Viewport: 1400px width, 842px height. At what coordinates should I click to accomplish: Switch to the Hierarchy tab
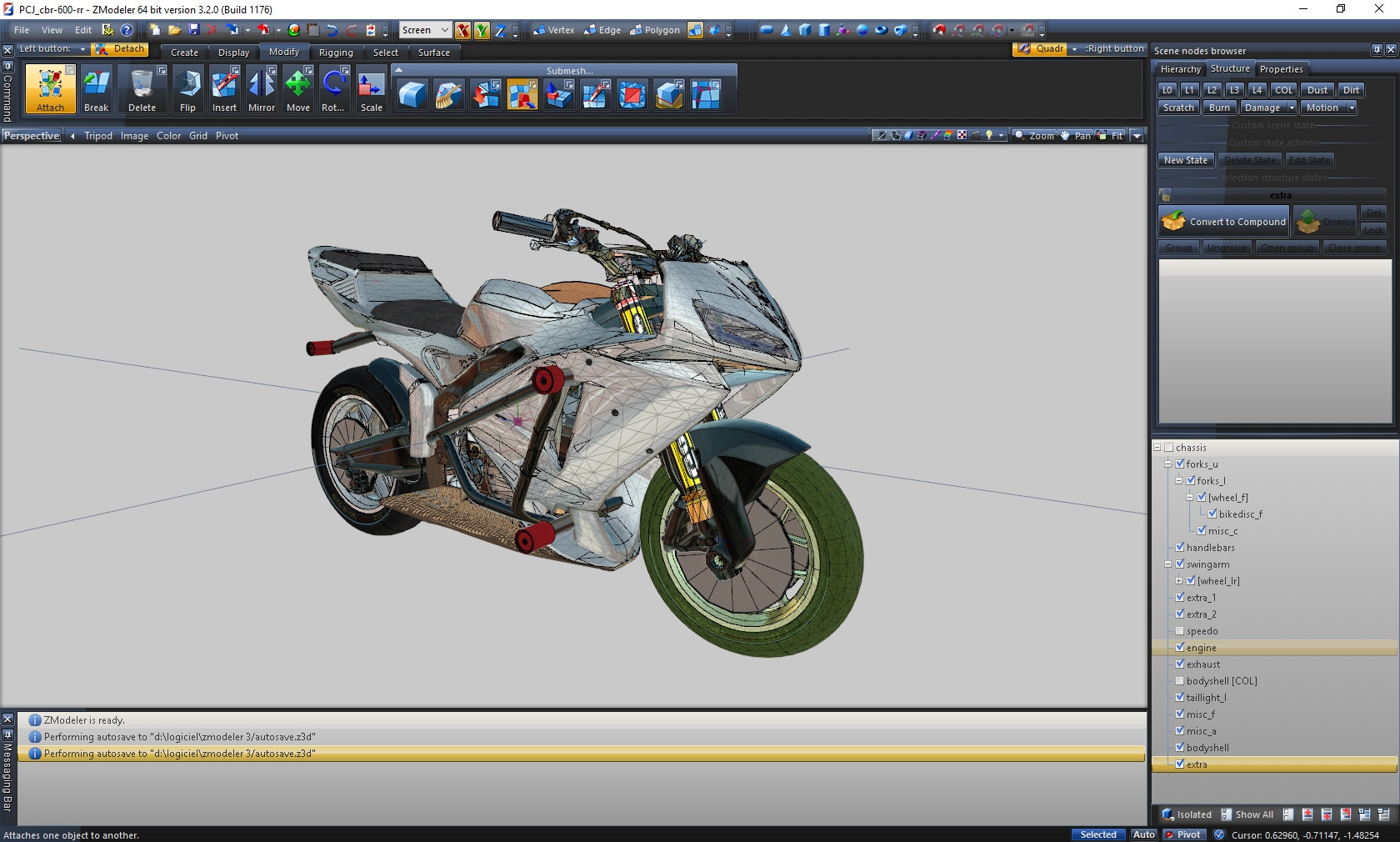pos(1180,69)
